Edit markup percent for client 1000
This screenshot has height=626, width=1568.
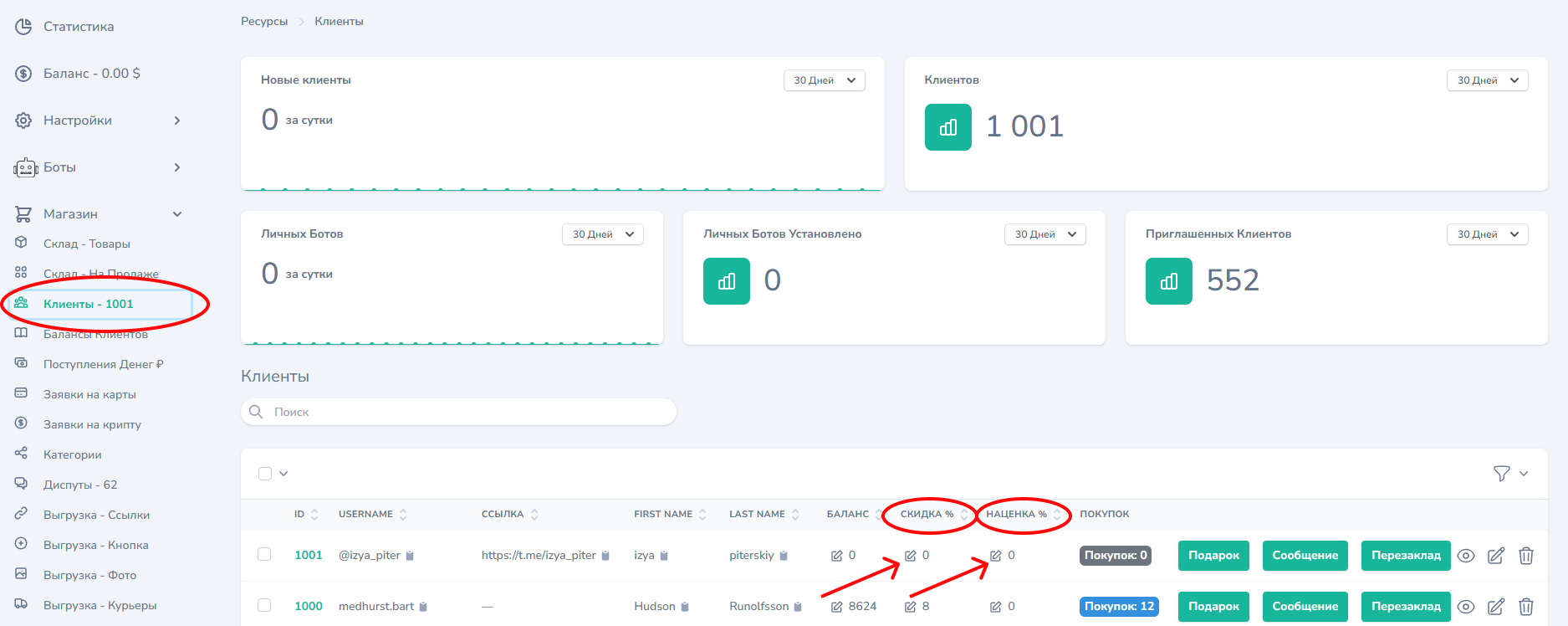point(996,607)
